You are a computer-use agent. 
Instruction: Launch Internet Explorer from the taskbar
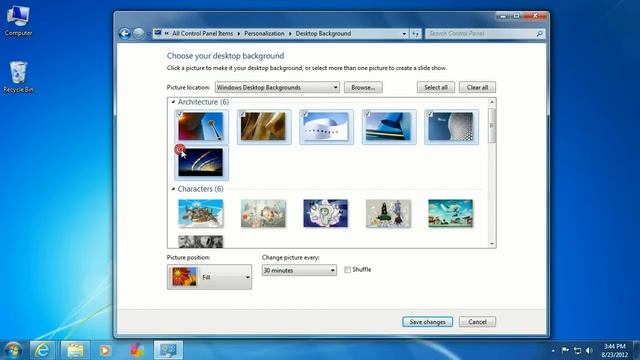42,350
